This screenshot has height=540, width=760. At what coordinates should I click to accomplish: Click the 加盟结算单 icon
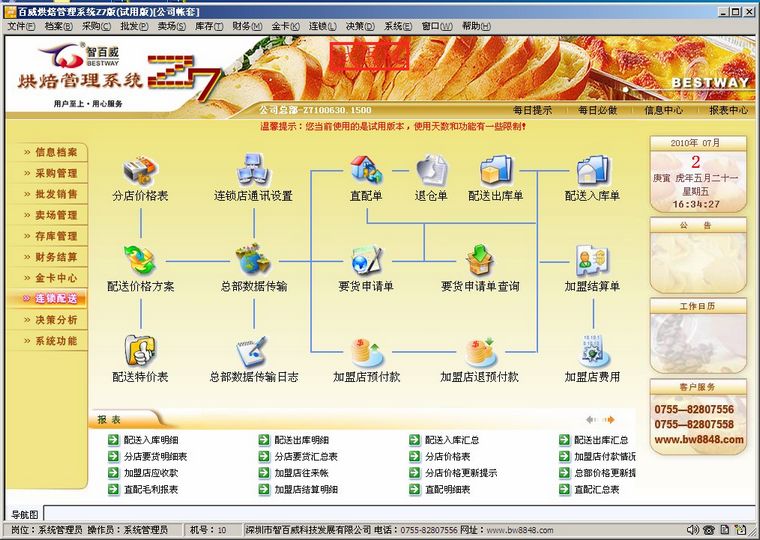pos(592,260)
